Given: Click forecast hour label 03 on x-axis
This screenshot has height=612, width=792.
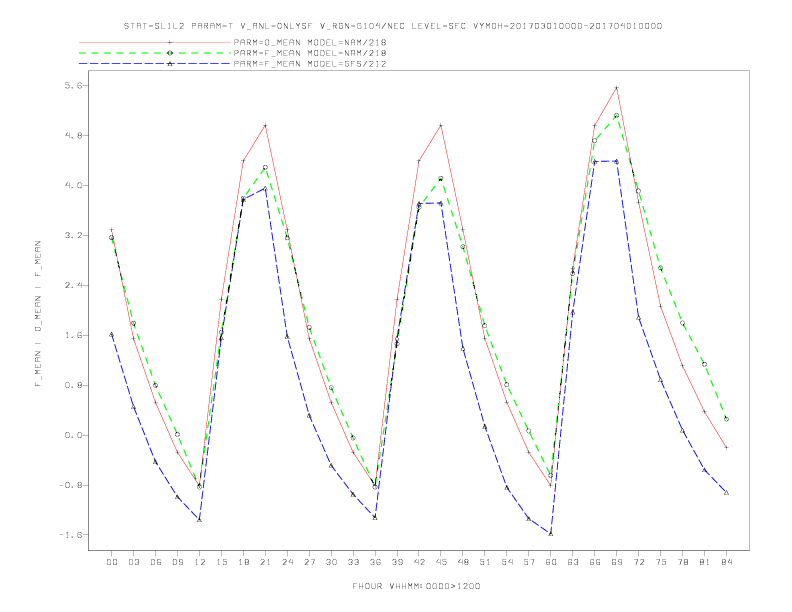Looking at the screenshot, I should click(133, 563).
